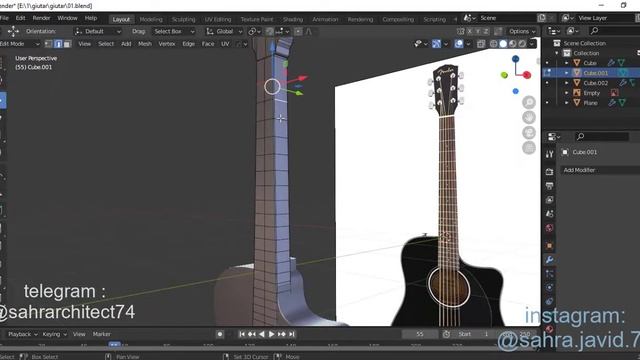The image size is (640, 360).
Task: Click Add Modifier button
Action: [x=599, y=170]
